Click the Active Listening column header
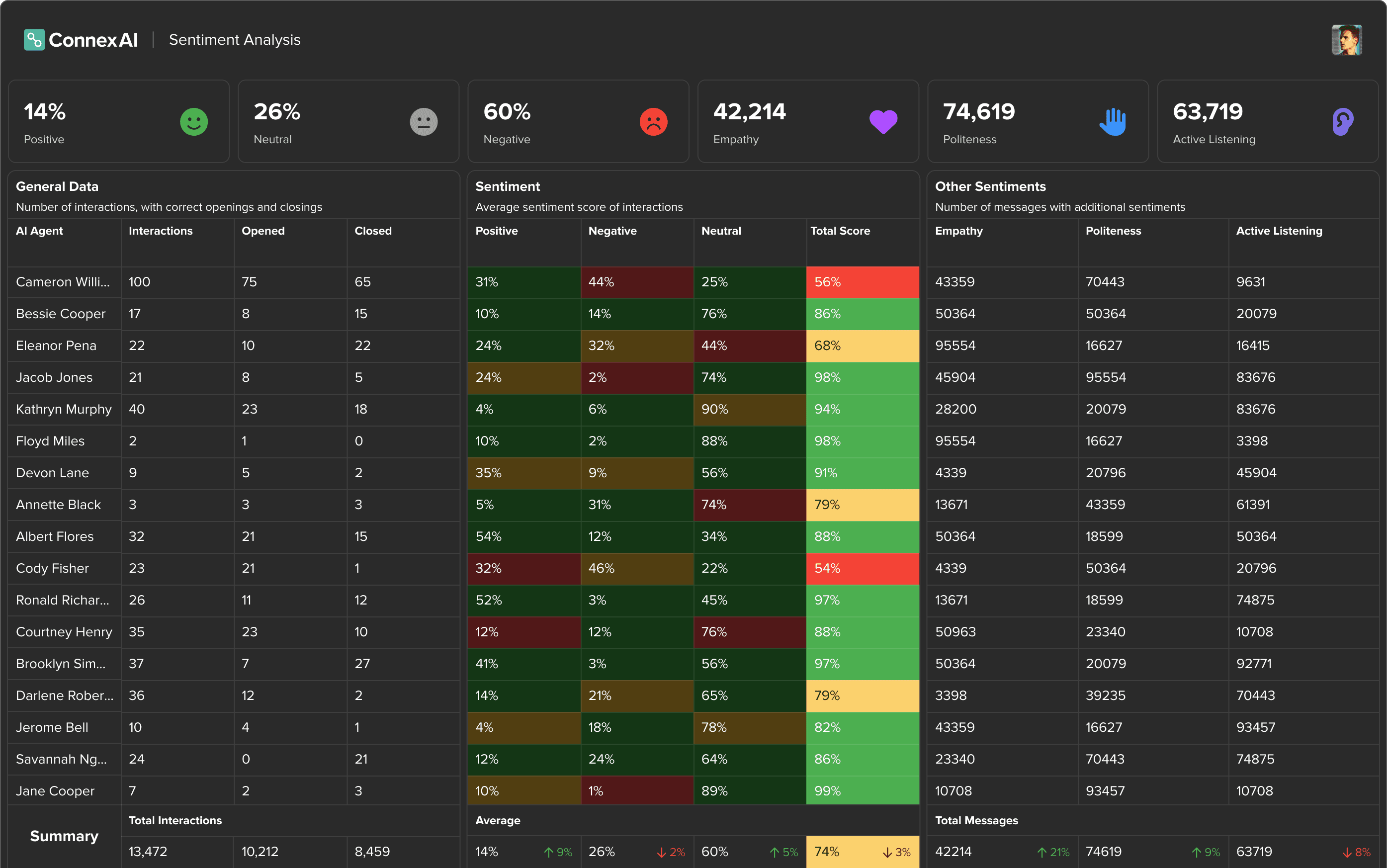This screenshot has width=1387, height=868. (x=1279, y=231)
